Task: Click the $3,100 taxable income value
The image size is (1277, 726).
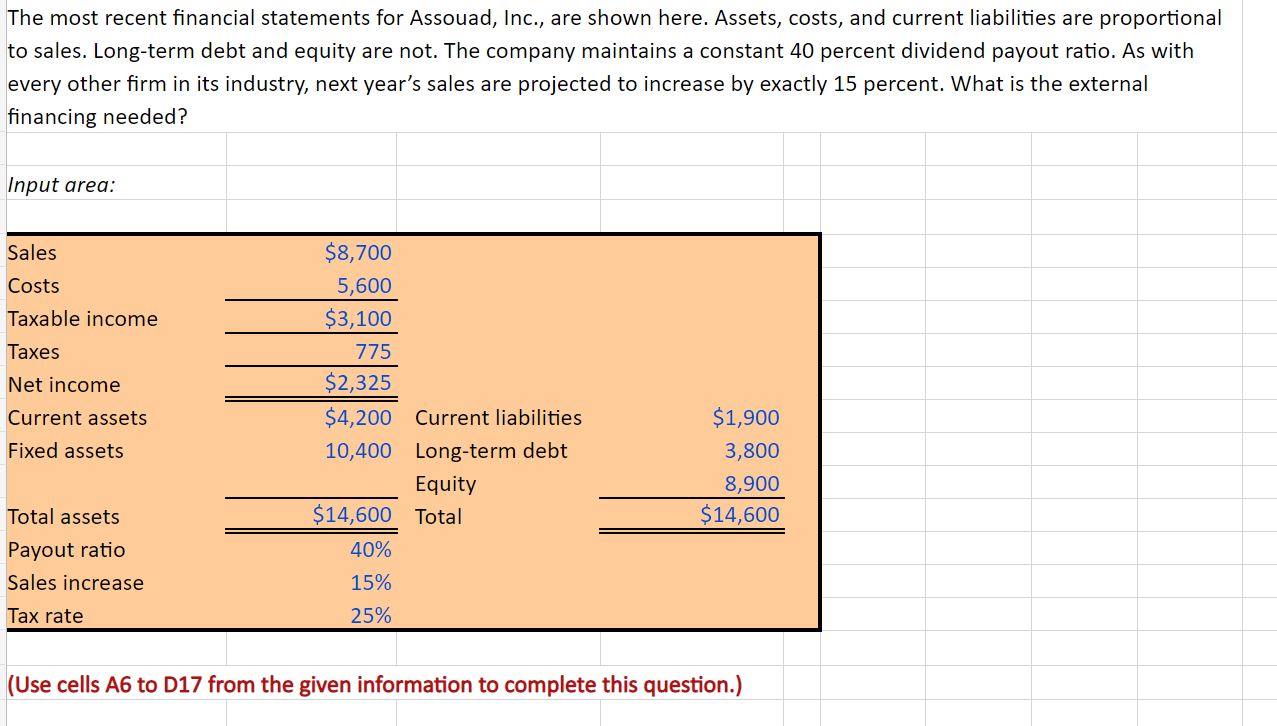Action: pyautogui.click(x=358, y=318)
